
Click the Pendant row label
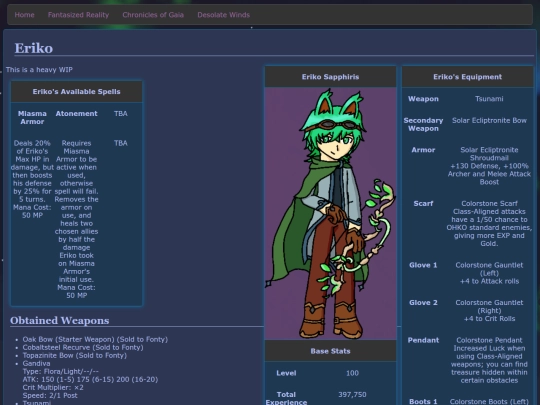pyautogui.click(x=423, y=340)
